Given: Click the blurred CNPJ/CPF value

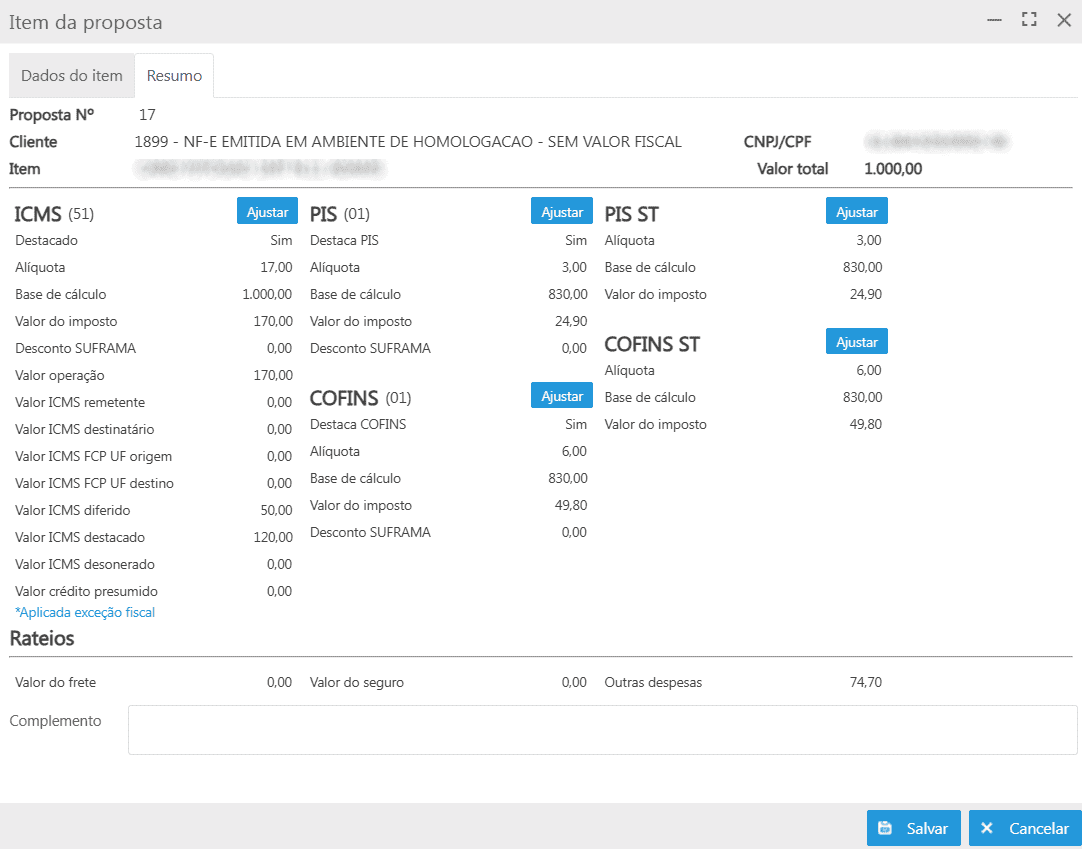Looking at the screenshot, I should (x=935, y=142).
